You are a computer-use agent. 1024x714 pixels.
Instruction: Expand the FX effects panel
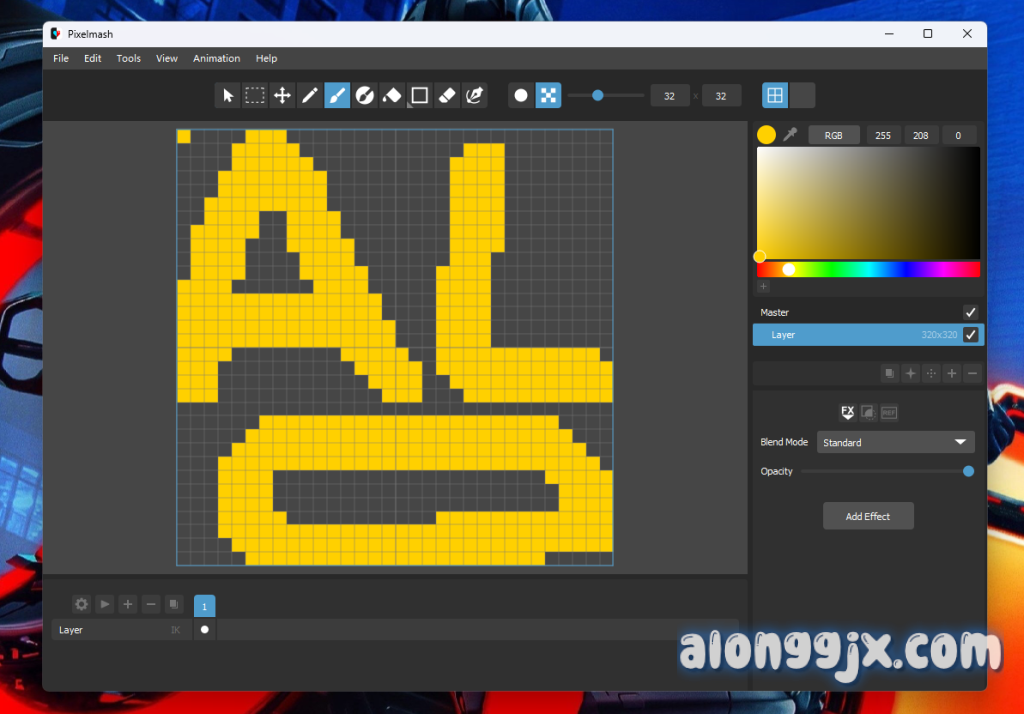847,412
